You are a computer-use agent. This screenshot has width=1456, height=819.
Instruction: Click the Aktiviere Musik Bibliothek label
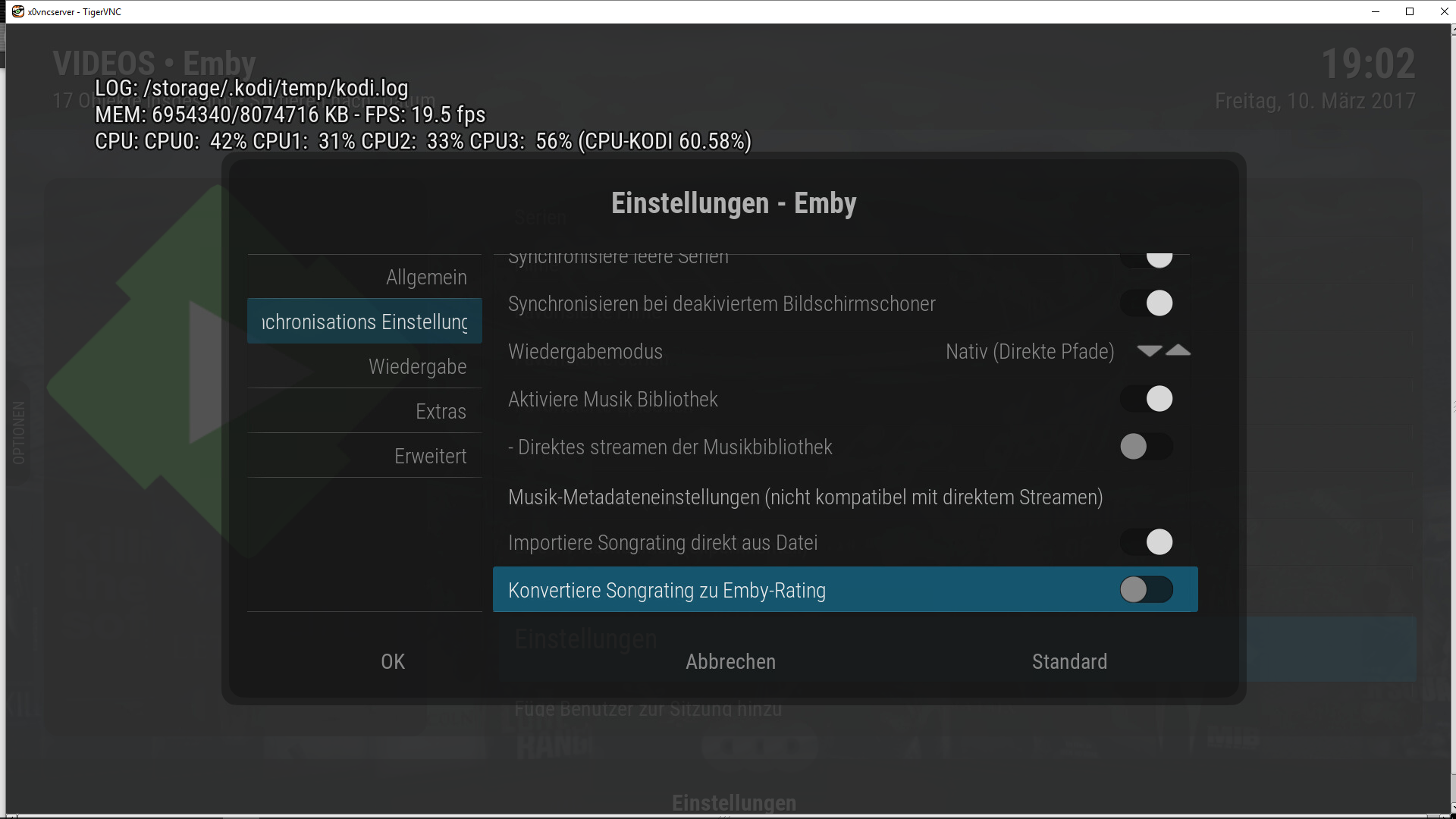[613, 400]
